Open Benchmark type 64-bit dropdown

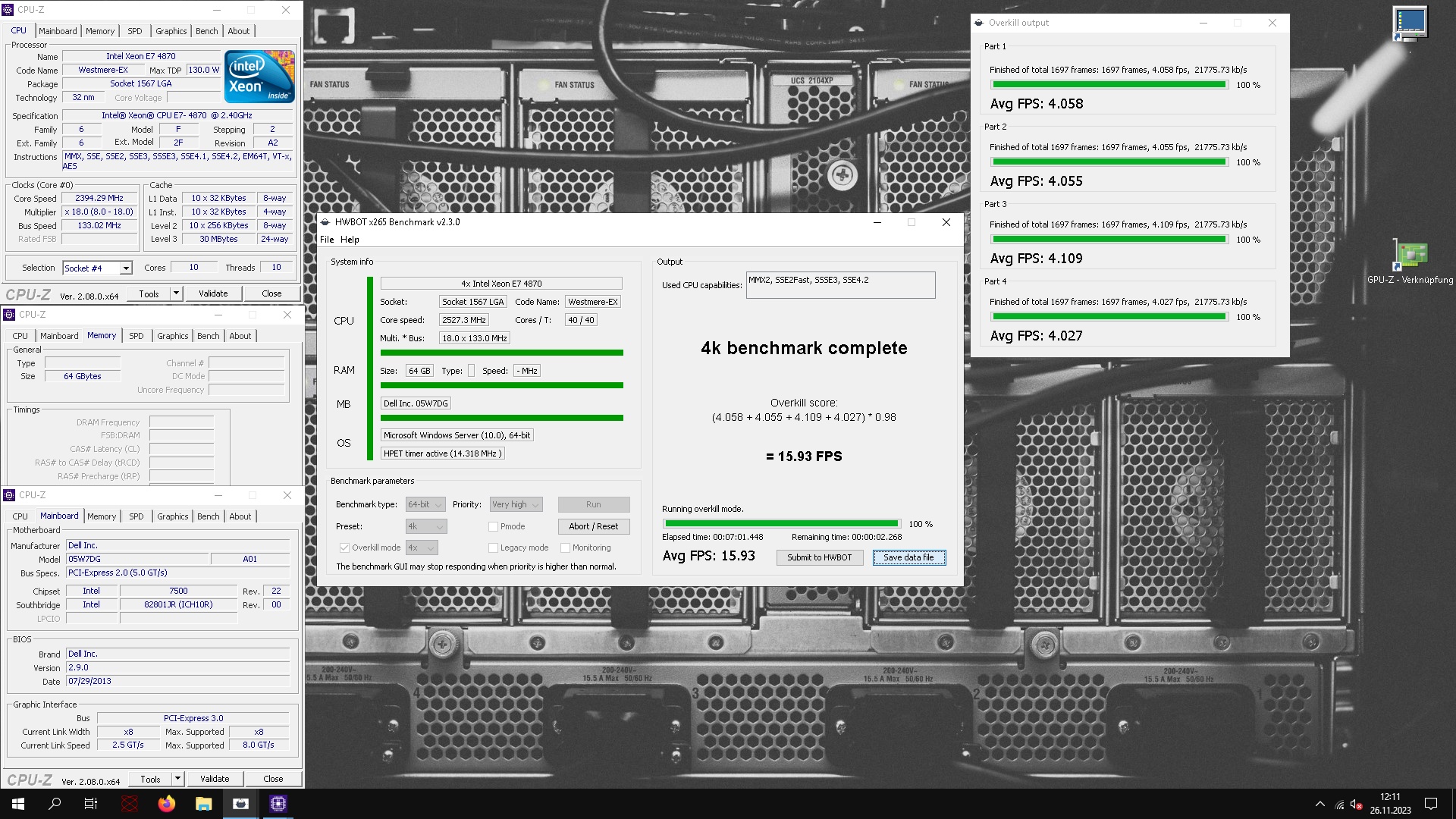click(x=425, y=504)
